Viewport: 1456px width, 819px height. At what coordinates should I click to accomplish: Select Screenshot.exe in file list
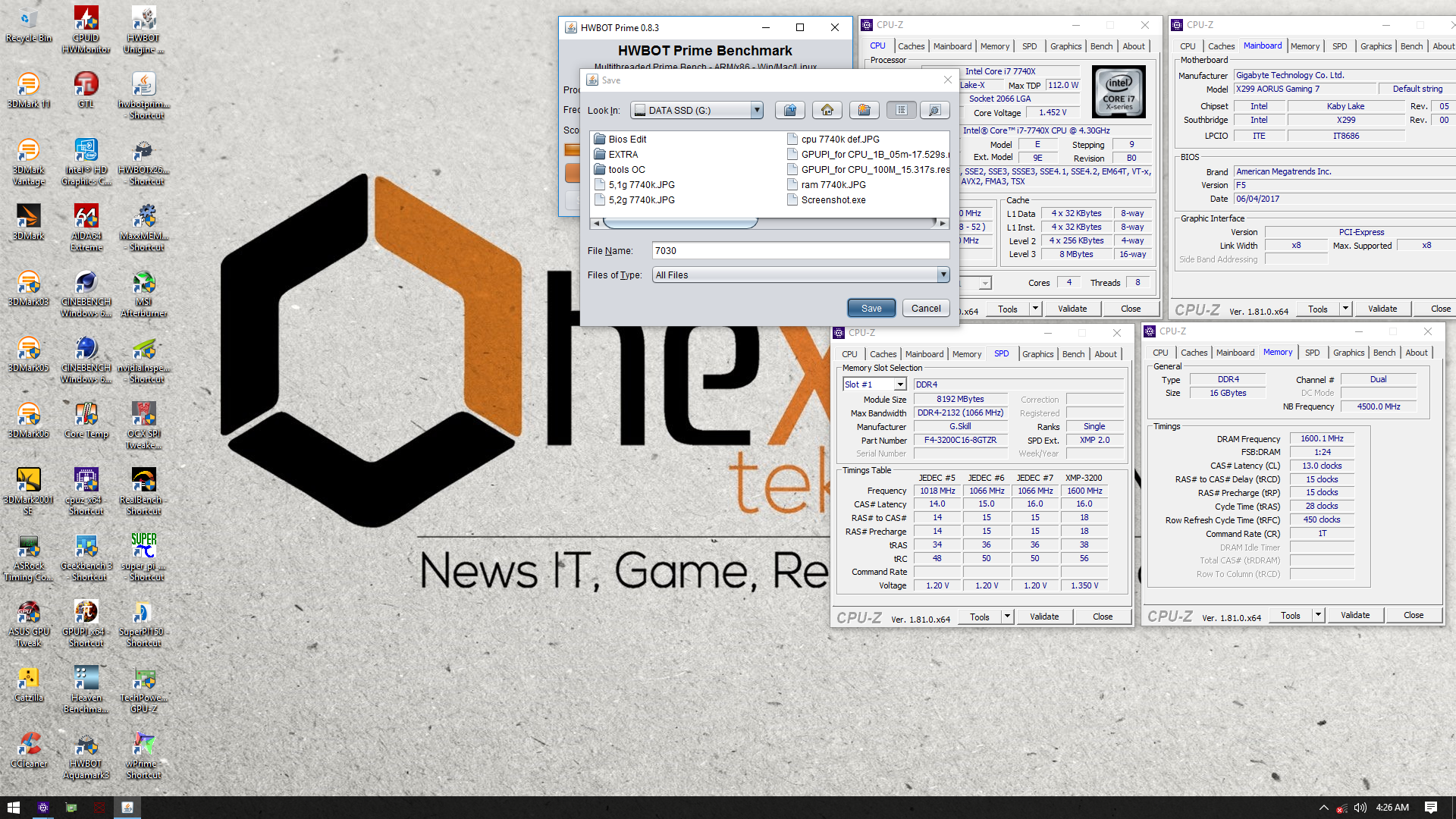point(826,199)
